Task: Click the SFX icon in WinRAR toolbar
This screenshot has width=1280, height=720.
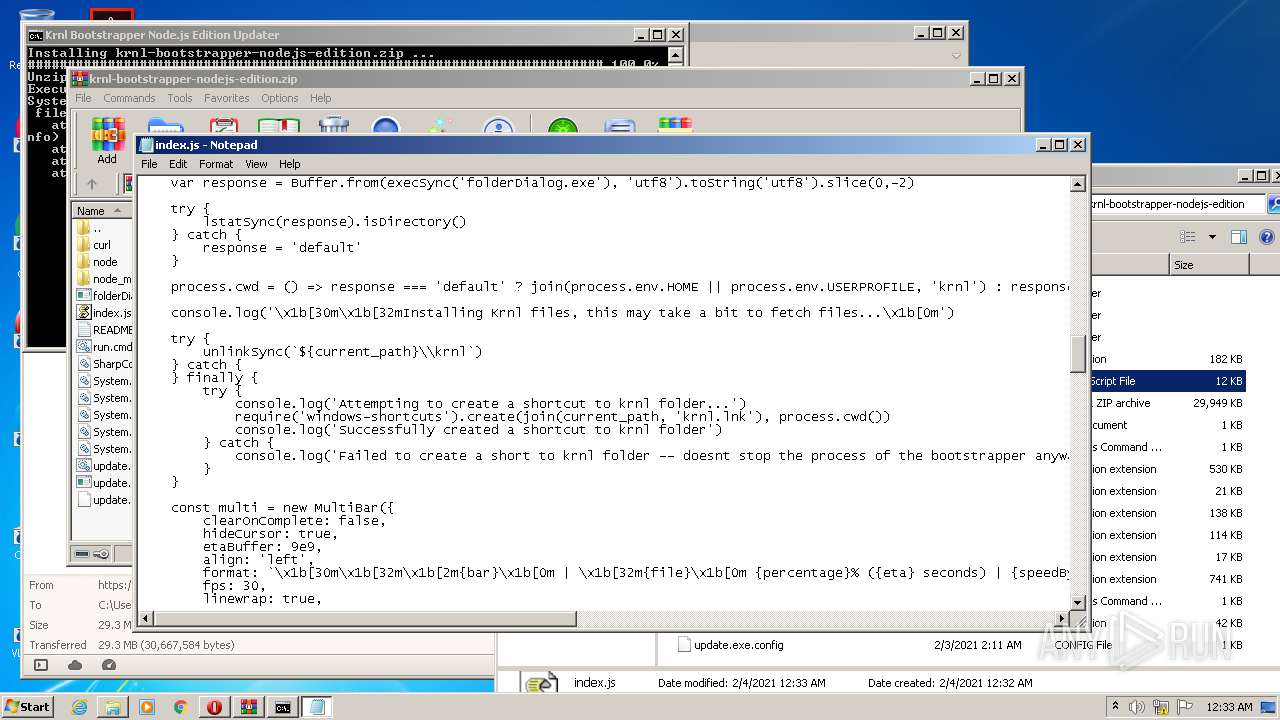Action: click(x=675, y=125)
